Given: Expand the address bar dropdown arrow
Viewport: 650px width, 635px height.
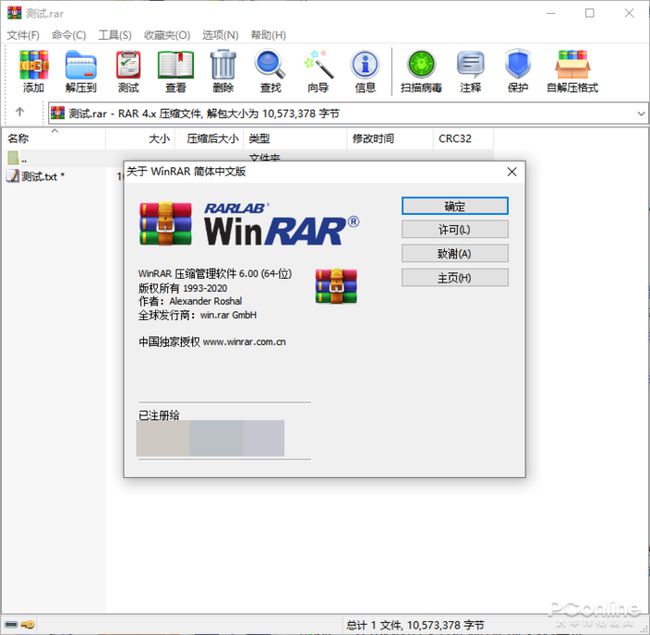Looking at the screenshot, I should 641,113.
